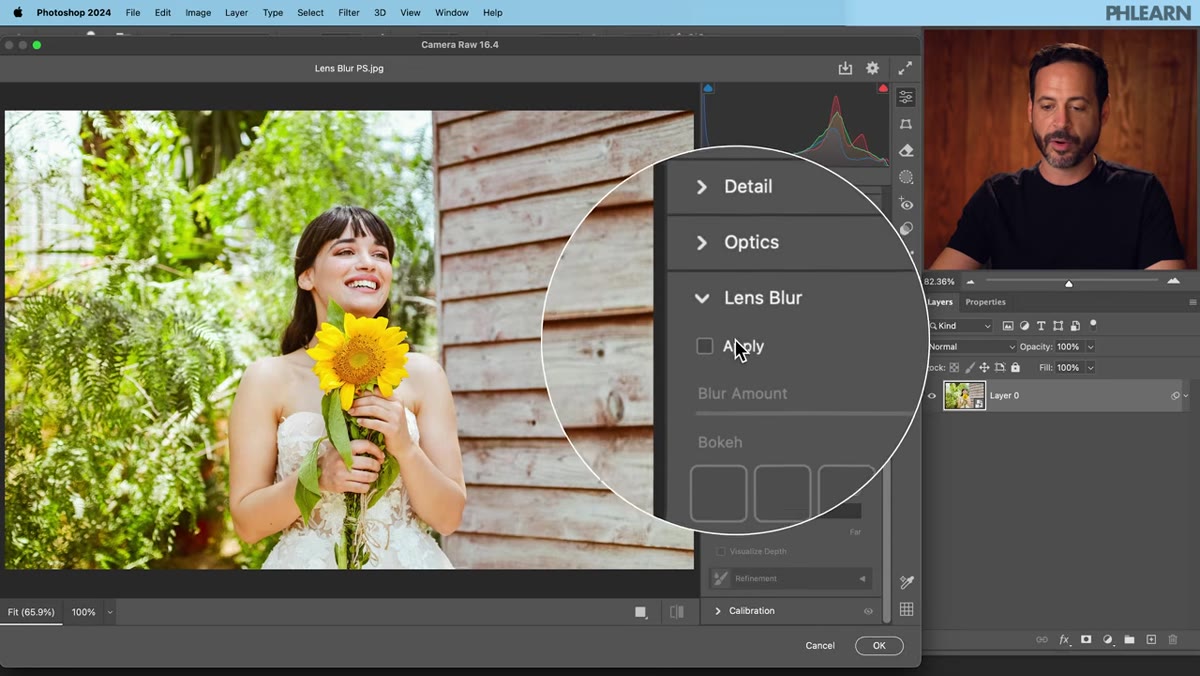This screenshot has width=1200, height=676.
Task: Toggle lock transparent pixels
Action: pos(954,368)
